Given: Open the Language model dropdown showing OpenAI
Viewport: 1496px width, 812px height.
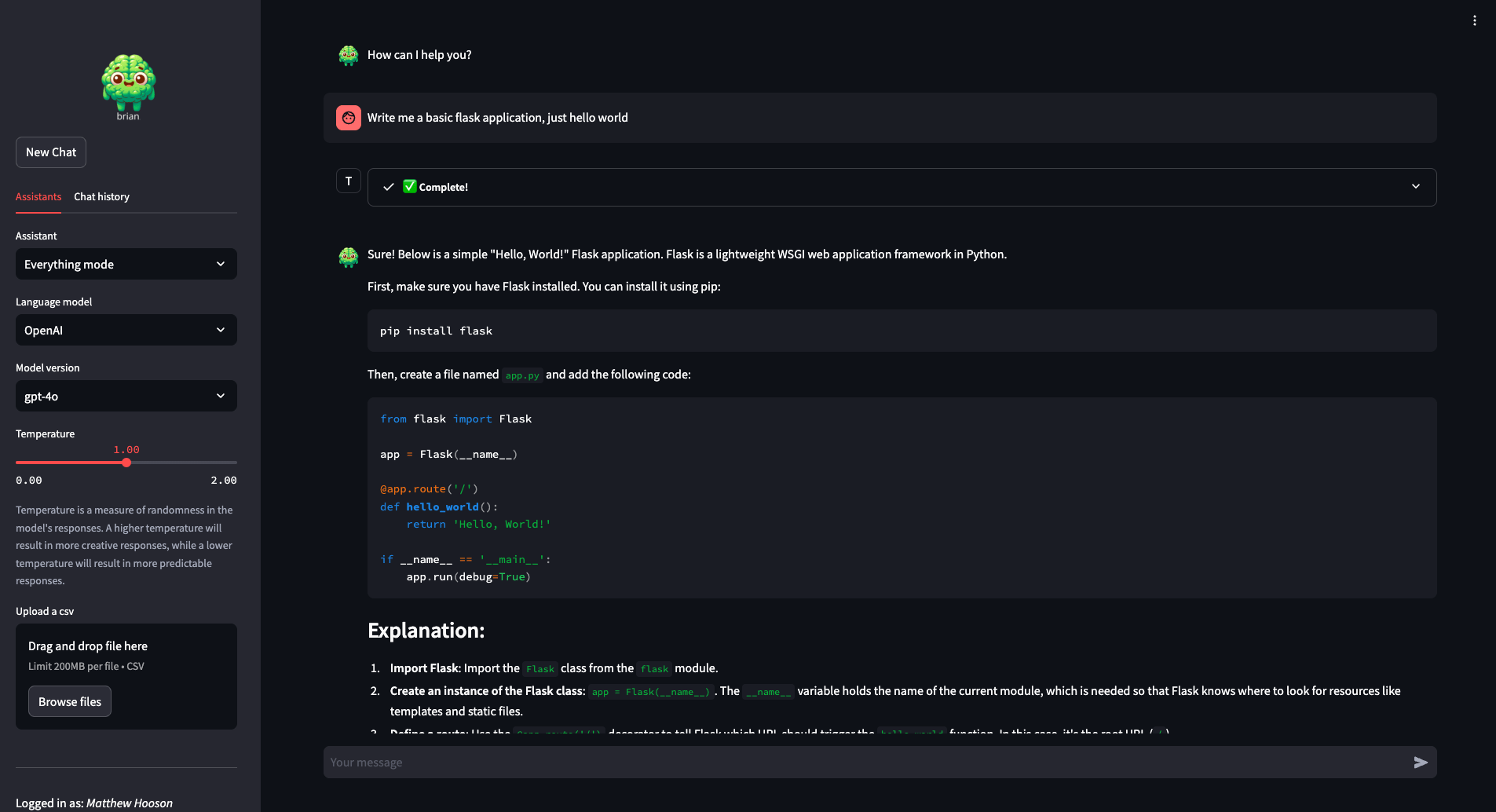Looking at the screenshot, I should (126, 330).
